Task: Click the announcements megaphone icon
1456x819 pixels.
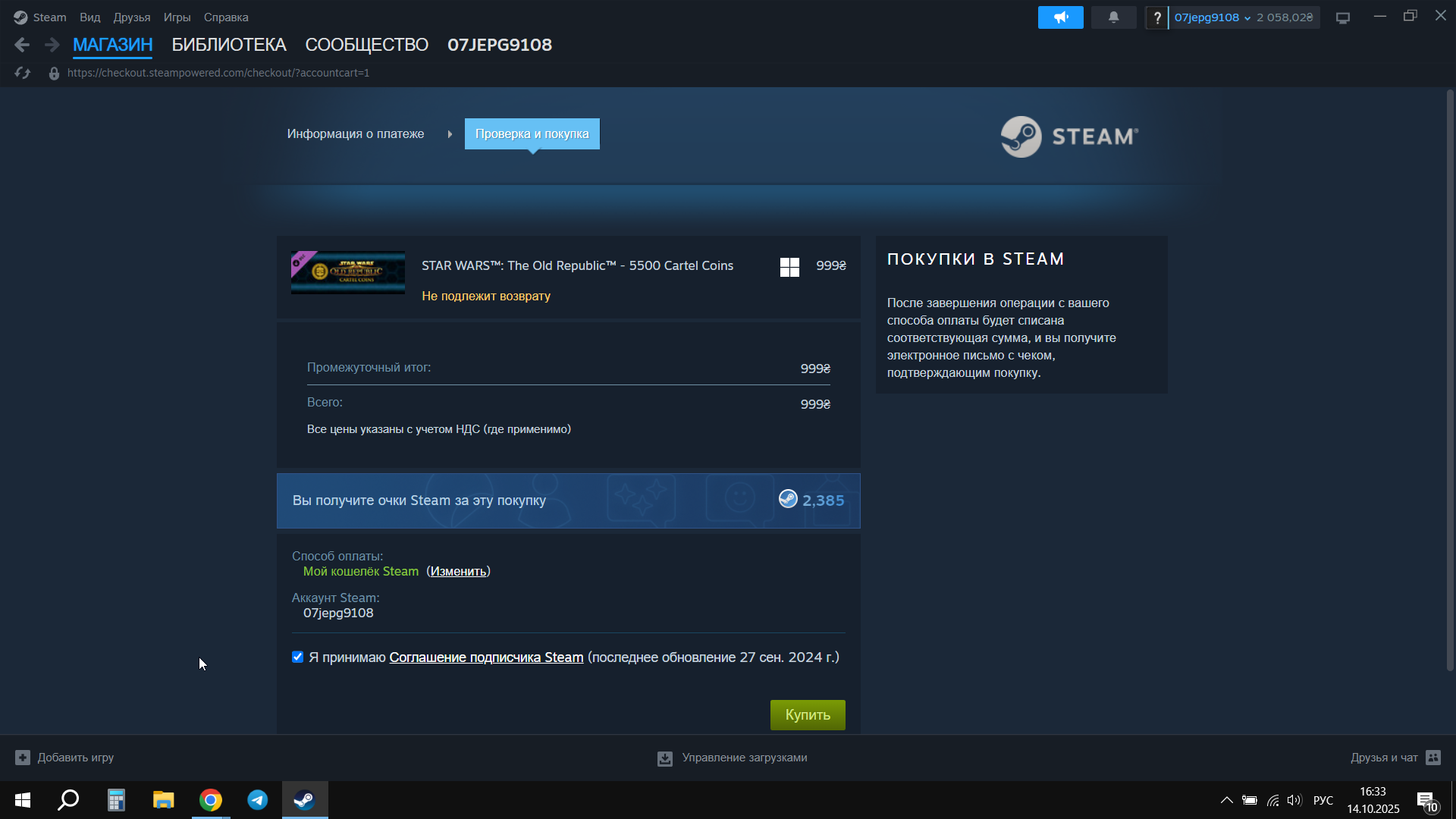Action: coord(1060,17)
